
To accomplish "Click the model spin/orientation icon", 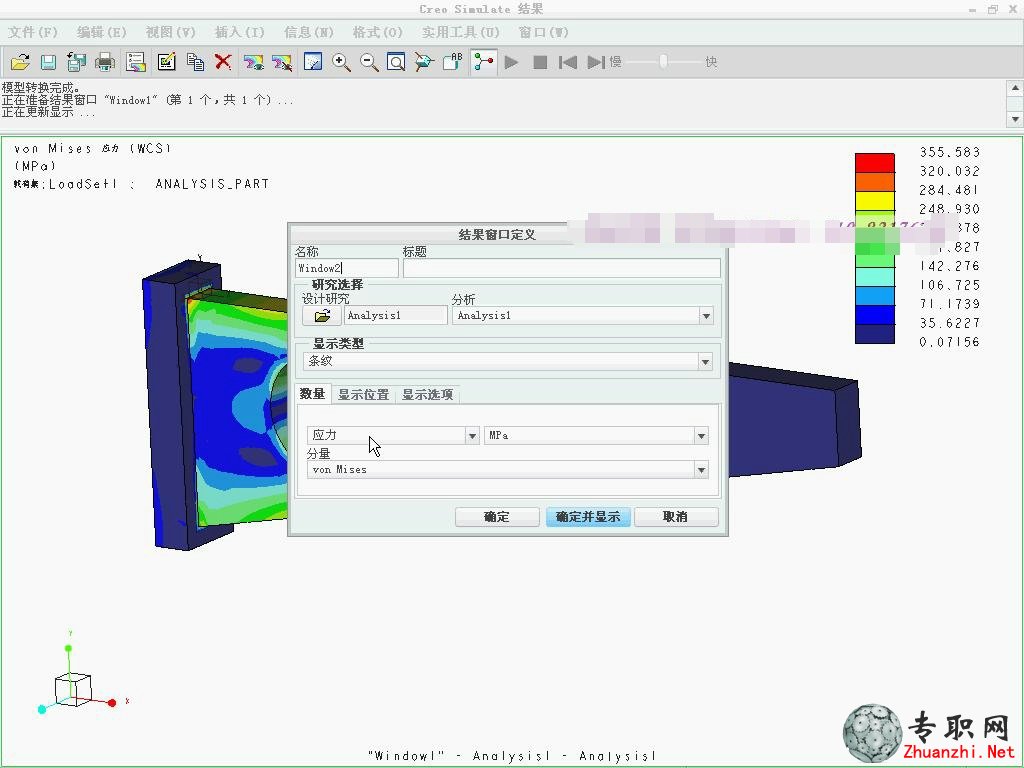I will (x=424, y=62).
